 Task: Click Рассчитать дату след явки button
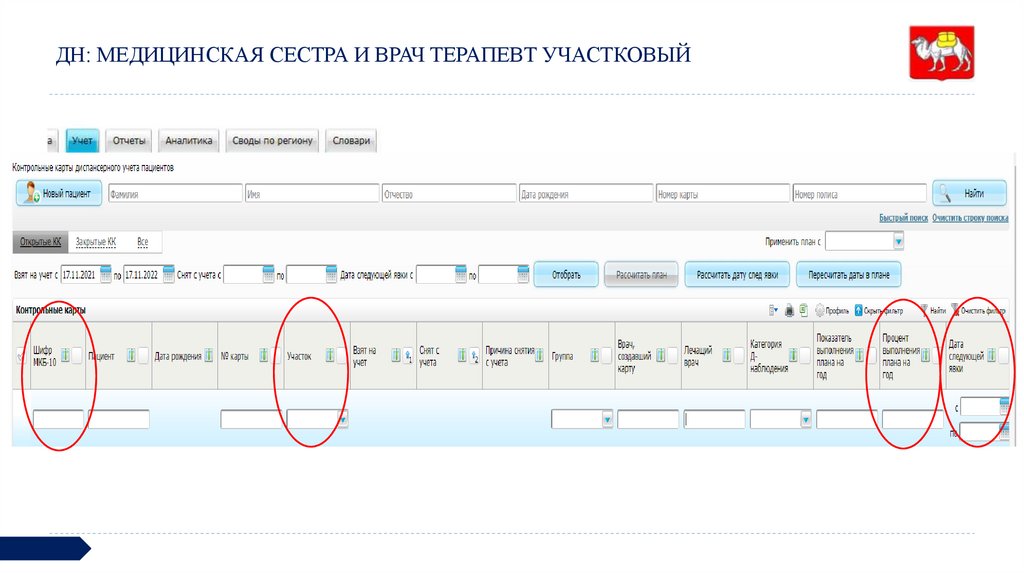pos(737,275)
